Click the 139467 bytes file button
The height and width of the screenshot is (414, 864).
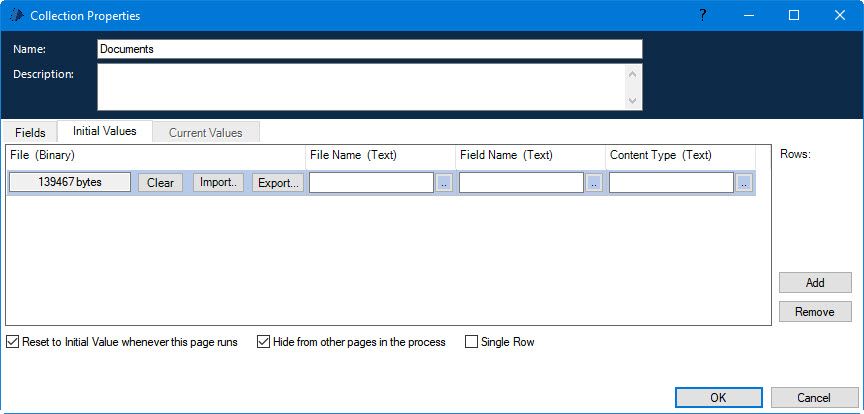tap(70, 182)
